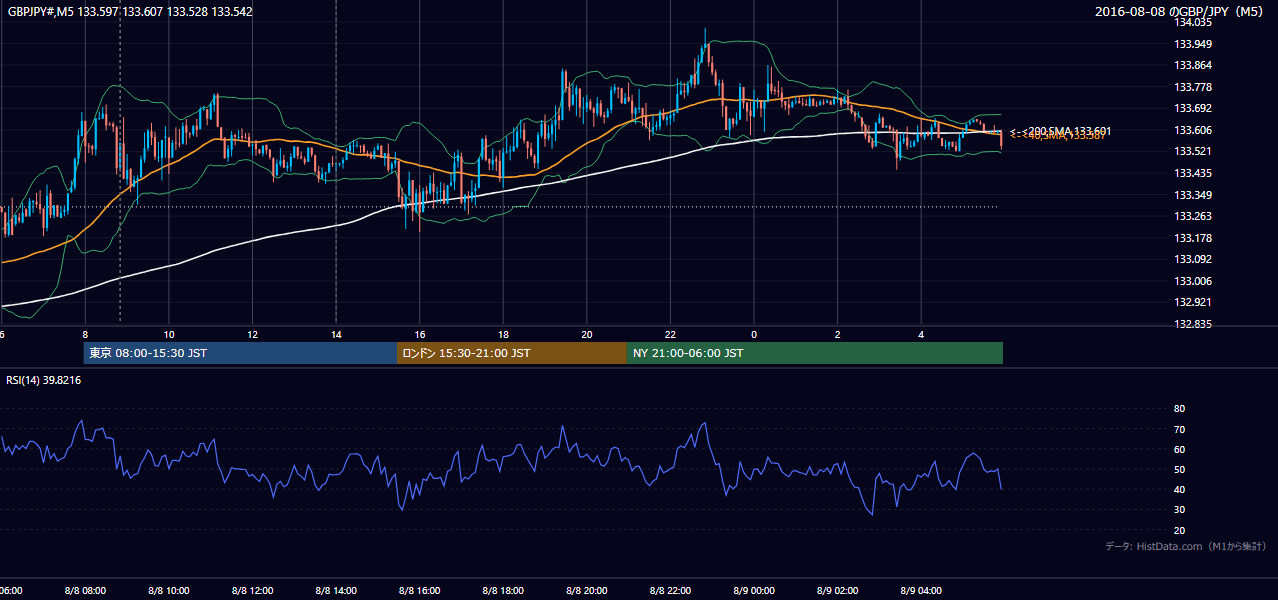Click price axis label 133.949
1278x600 pixels.
coord(1195,44)
